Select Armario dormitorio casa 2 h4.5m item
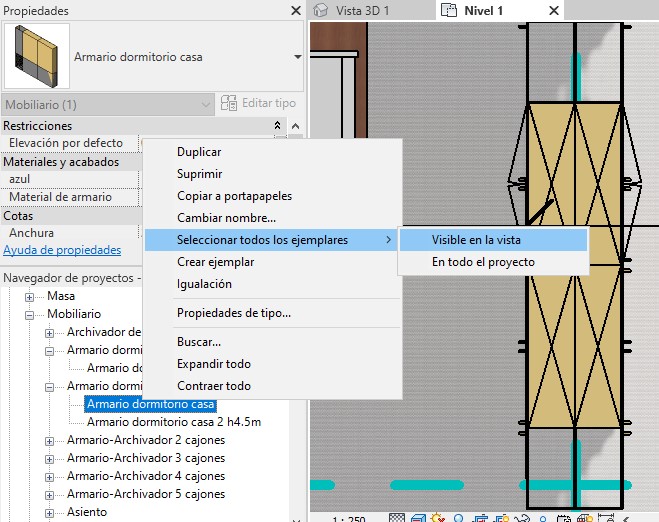 point(173,422)
